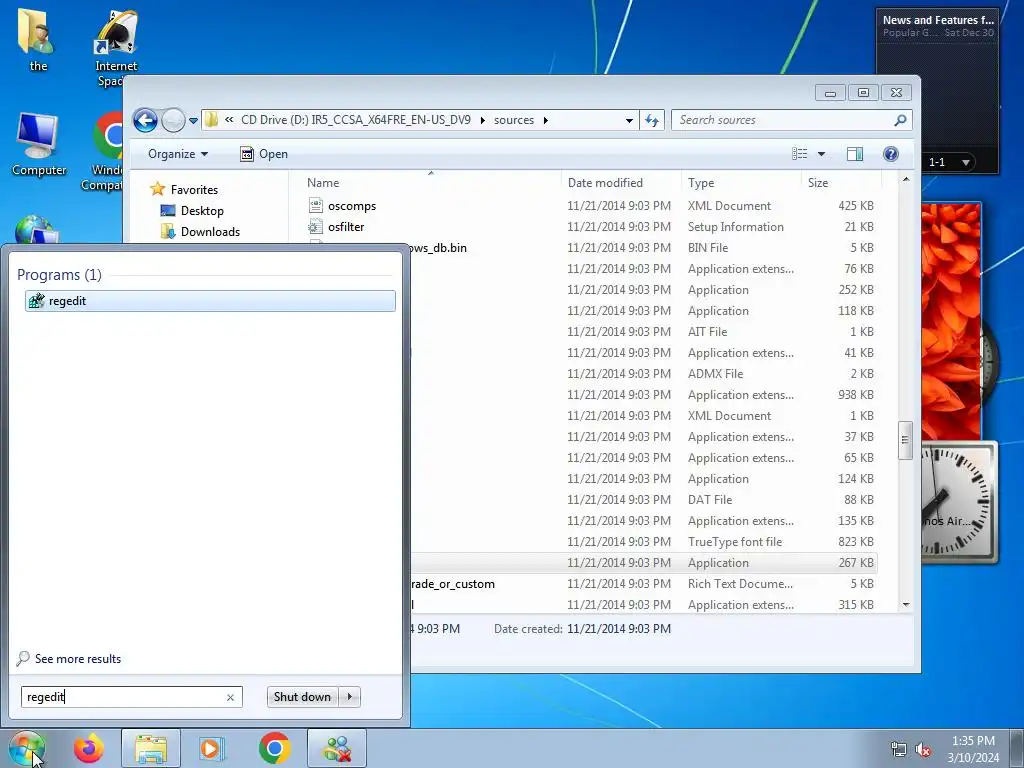This screenshot has height=768, width=1024.
Task: Click the sources breadcrumb segment
Action: coord(513,120)
